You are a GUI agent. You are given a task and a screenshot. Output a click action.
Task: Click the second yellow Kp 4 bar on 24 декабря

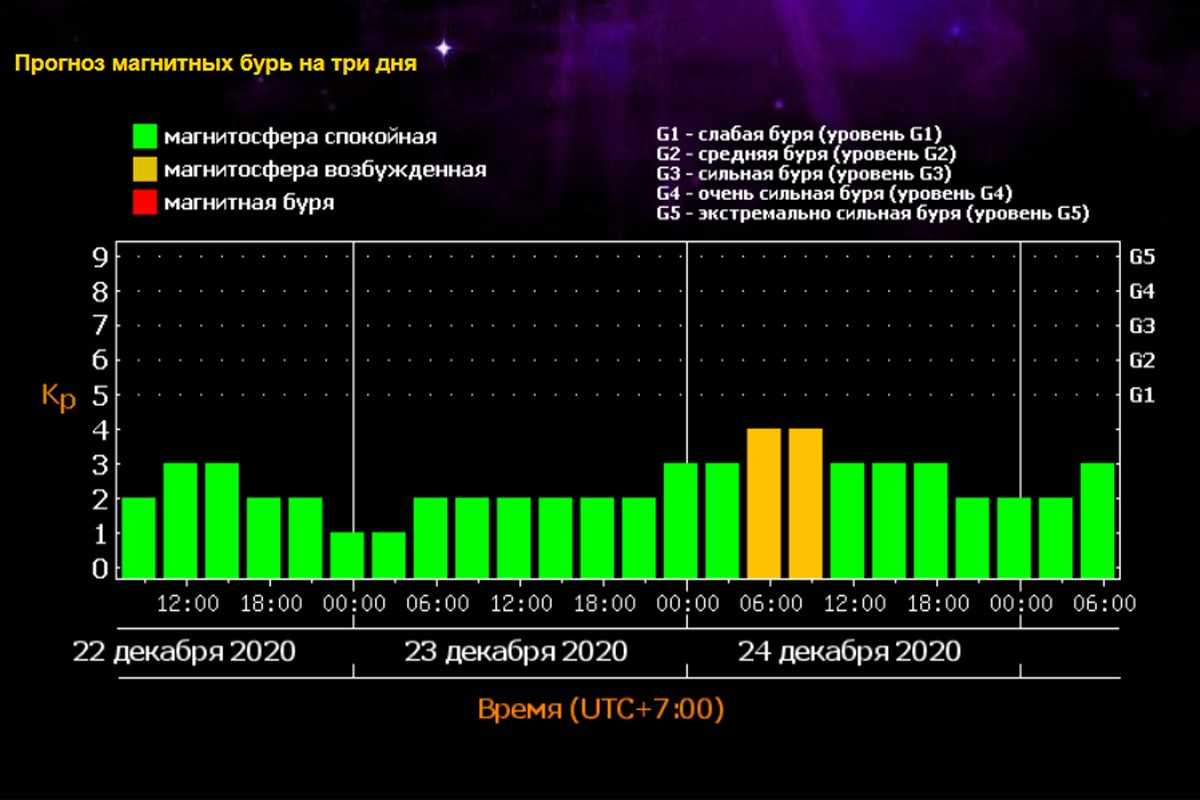(806, 503)
